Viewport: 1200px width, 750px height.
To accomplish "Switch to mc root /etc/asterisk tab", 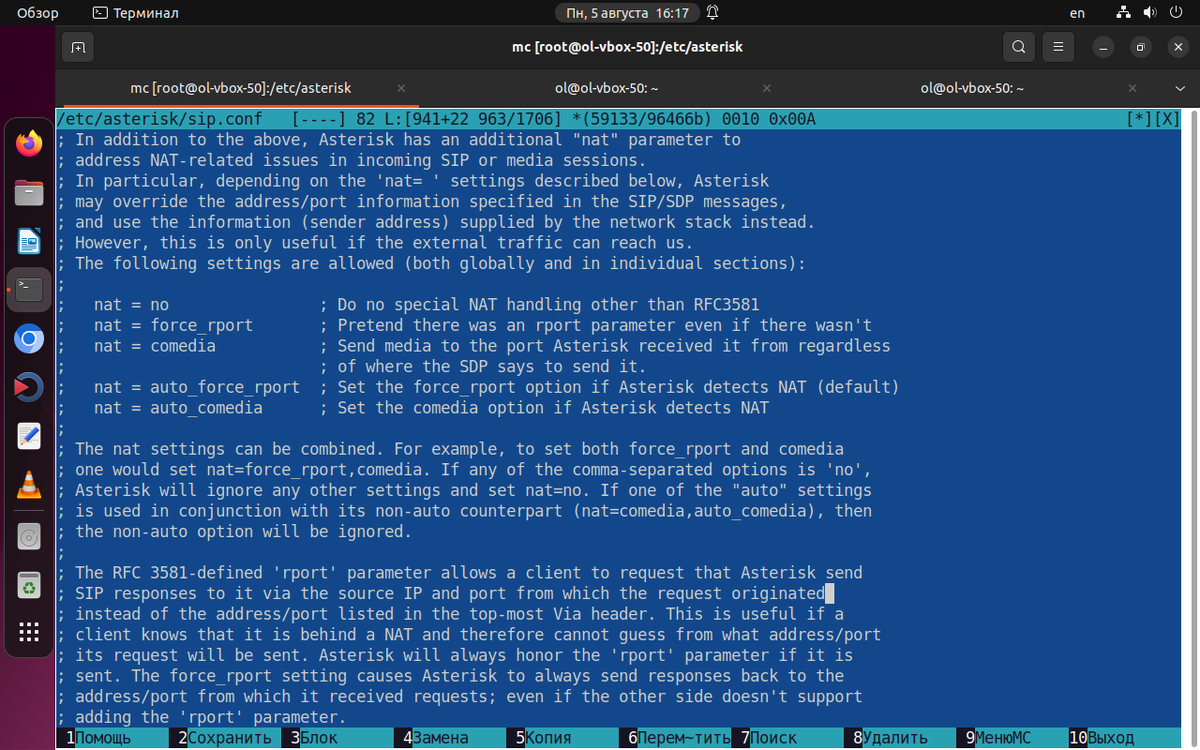I will [x=241, y=88].
